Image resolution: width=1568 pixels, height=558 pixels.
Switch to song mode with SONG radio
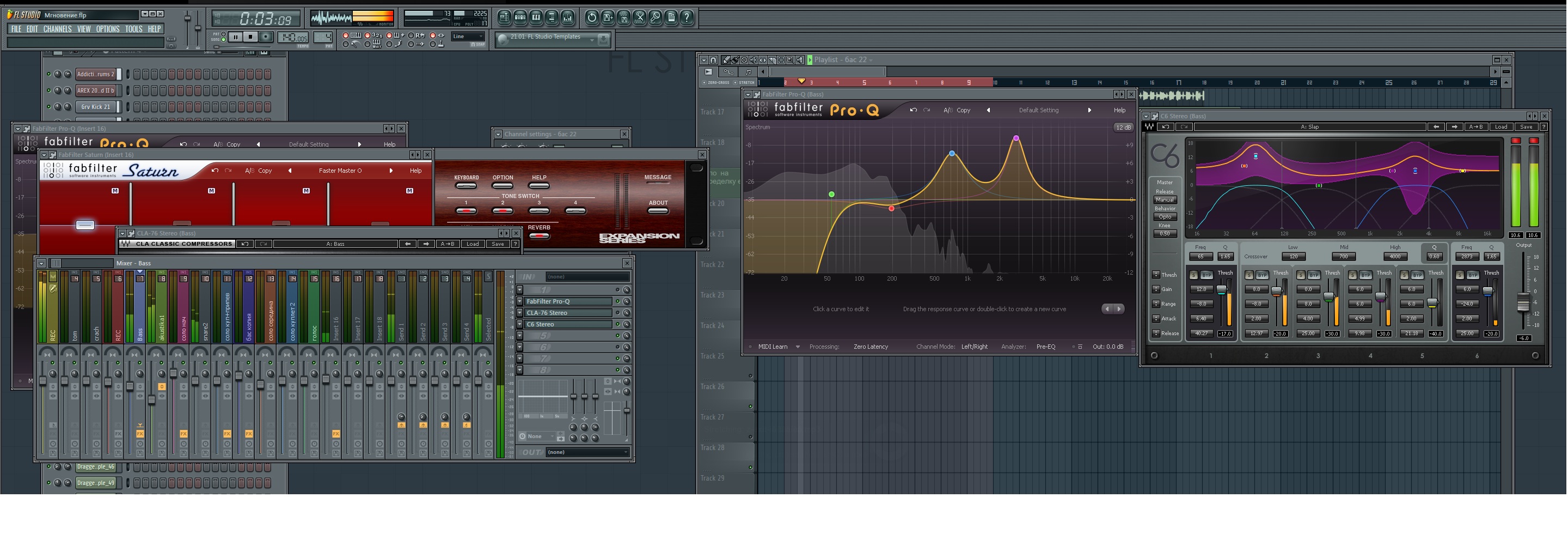pyautogui.click(x=223, y=40)
